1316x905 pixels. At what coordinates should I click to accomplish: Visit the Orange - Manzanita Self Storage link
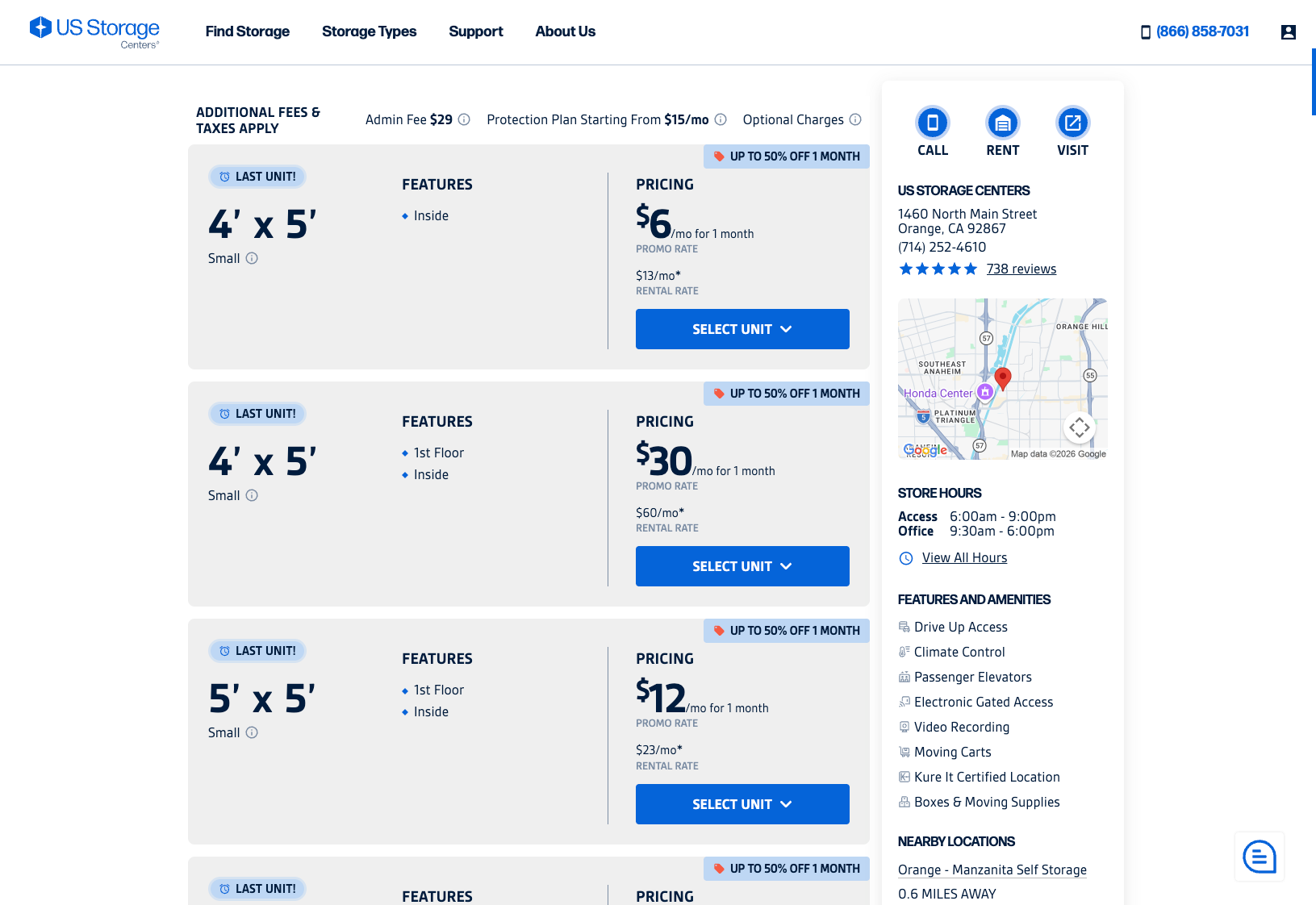(x=992, y=870)
